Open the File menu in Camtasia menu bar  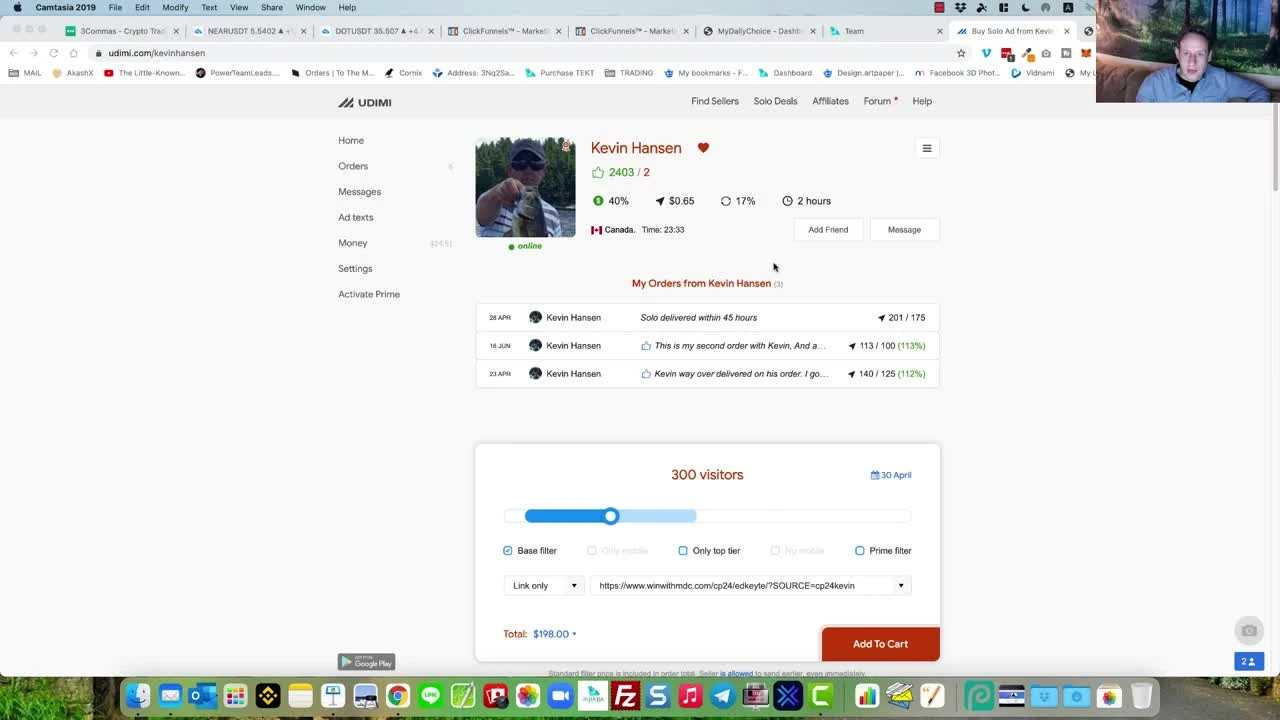click(x=115, y=7)
